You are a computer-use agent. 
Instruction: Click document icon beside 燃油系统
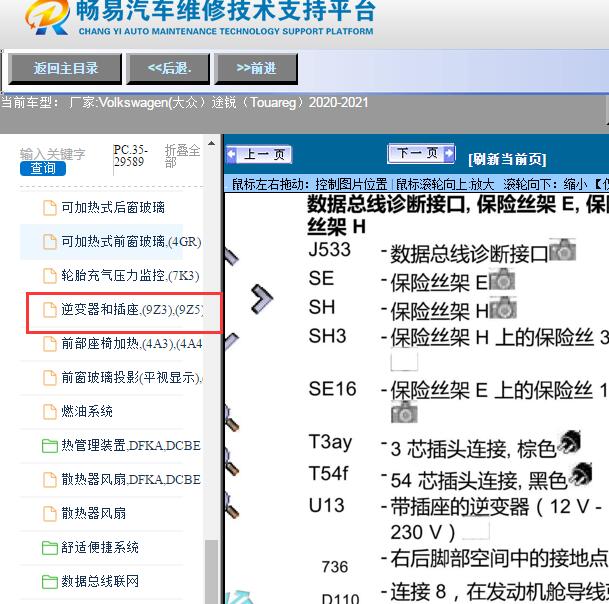pos(49,411)
